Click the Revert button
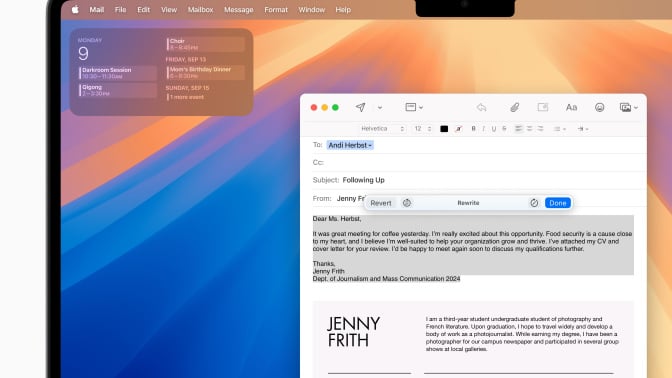The height and width of the screenshot is (378, 672). [x=381, y=203]
